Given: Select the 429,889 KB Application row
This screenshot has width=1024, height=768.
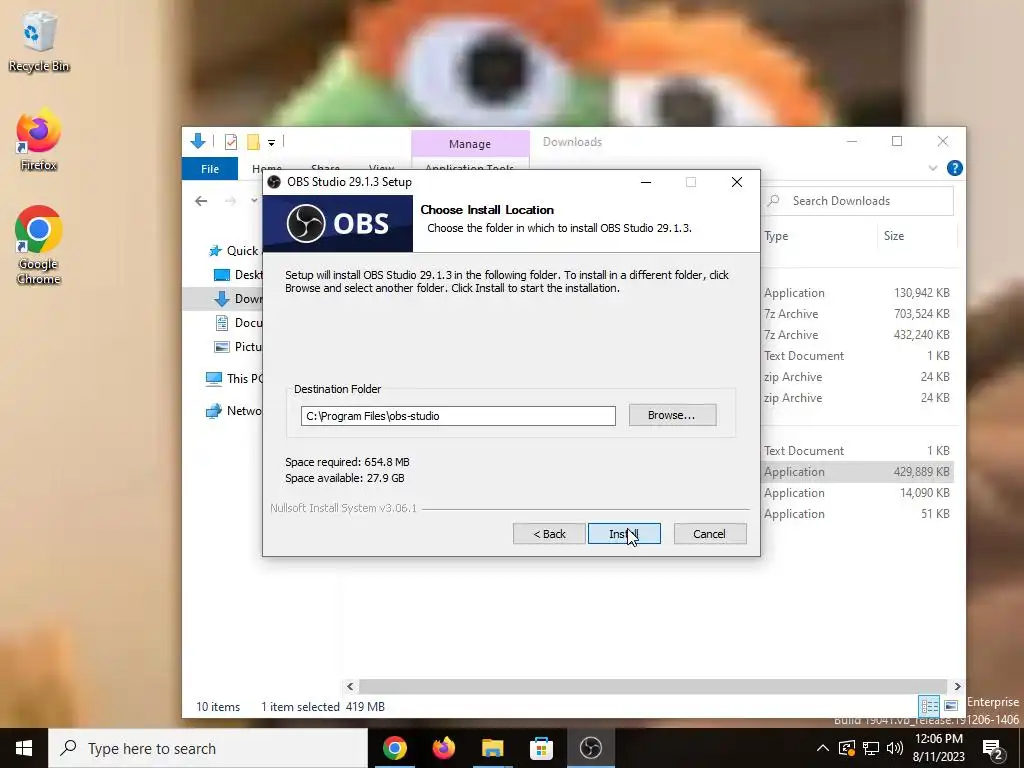Looking at the screenshot, I should coord(857,472).
